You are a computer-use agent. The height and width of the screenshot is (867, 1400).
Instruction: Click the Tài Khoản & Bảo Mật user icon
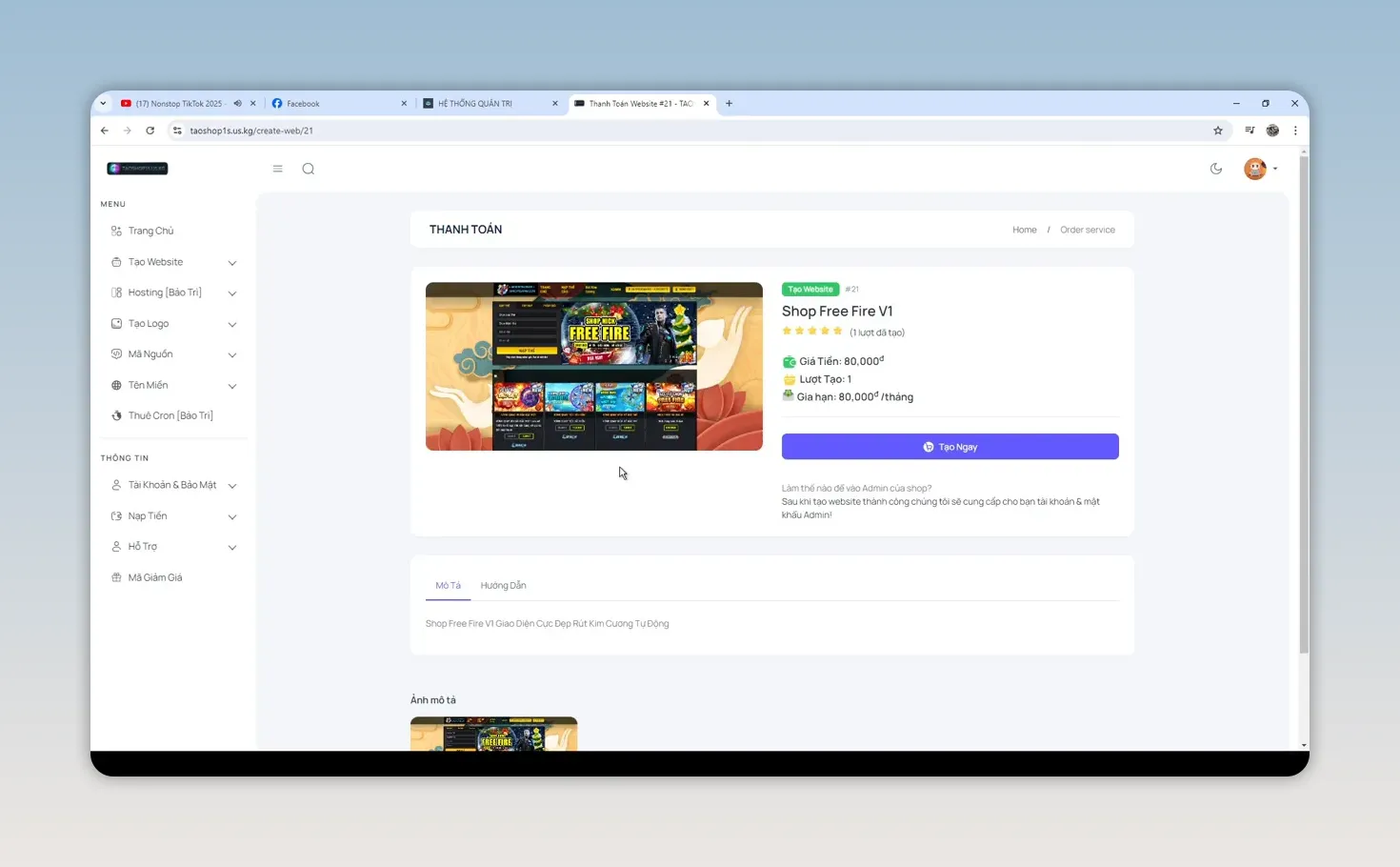pos(116,485)
